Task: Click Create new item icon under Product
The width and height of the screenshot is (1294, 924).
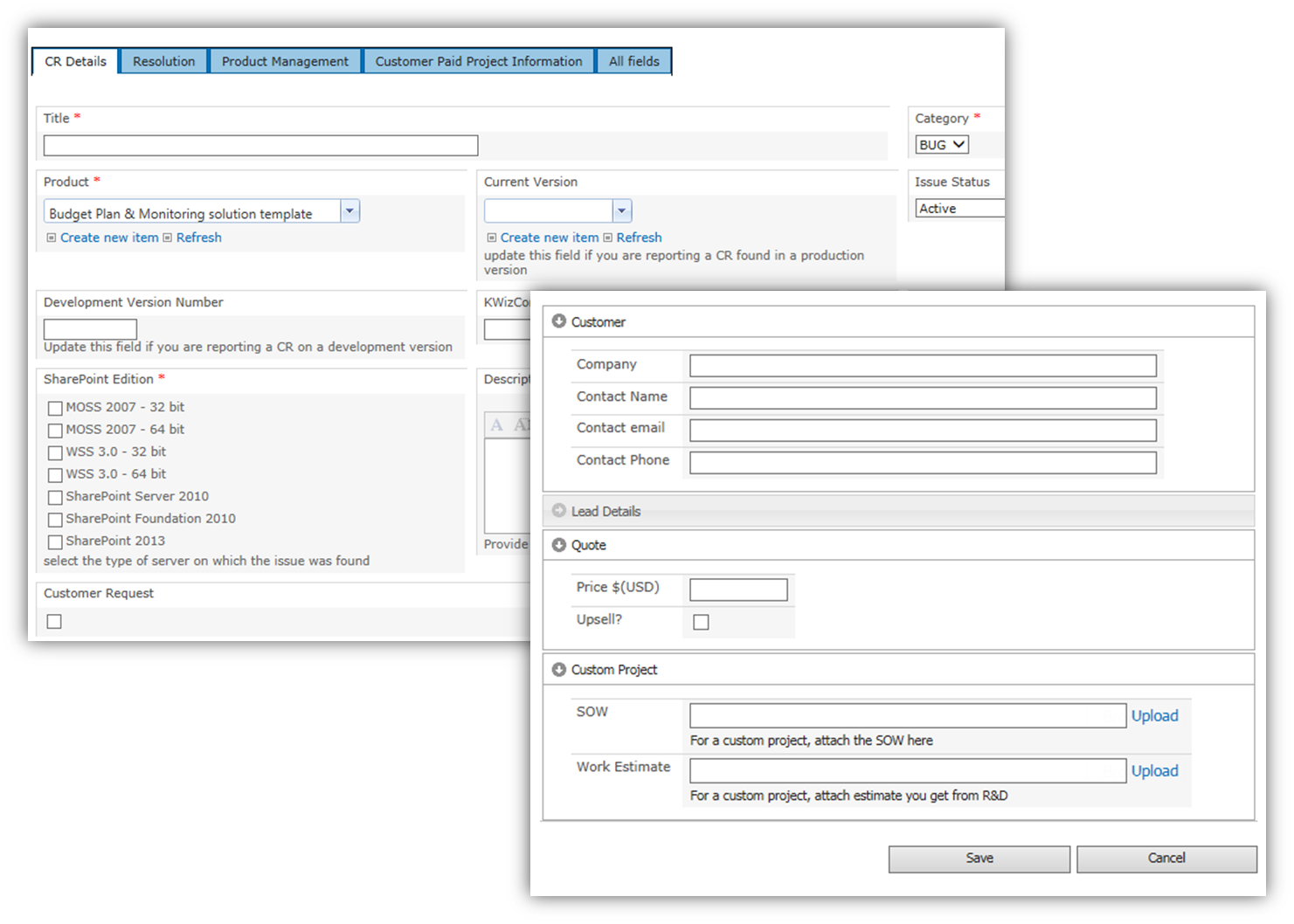Action: [51, 237]
